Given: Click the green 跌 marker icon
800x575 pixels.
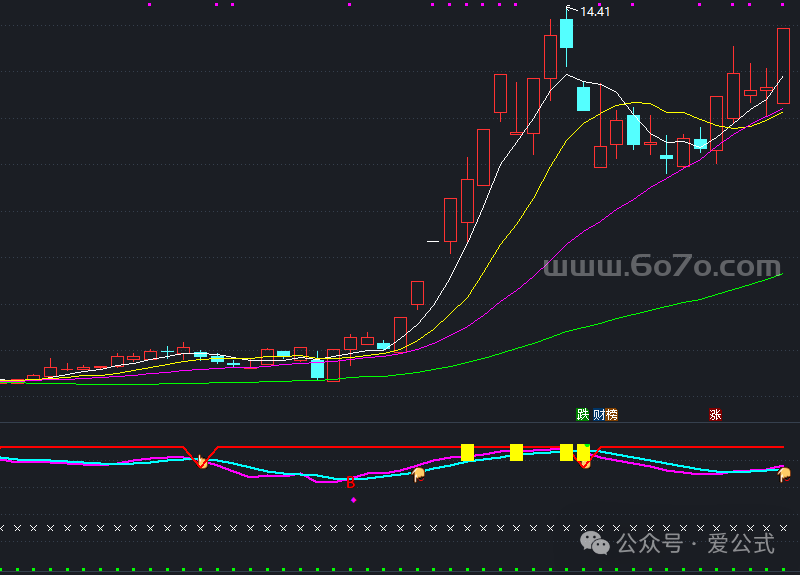Looking at the screenshot, I should click(x=583, y=415).
